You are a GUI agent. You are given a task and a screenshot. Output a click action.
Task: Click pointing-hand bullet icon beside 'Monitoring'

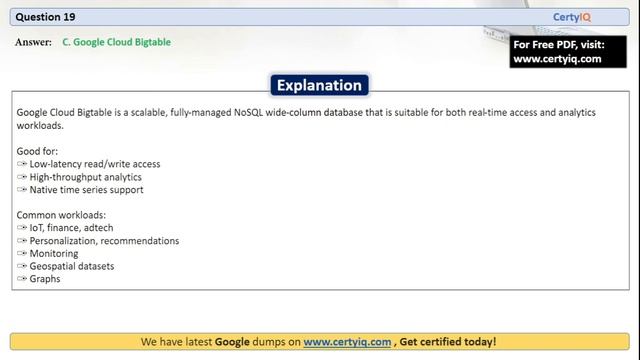click(22, 253)
